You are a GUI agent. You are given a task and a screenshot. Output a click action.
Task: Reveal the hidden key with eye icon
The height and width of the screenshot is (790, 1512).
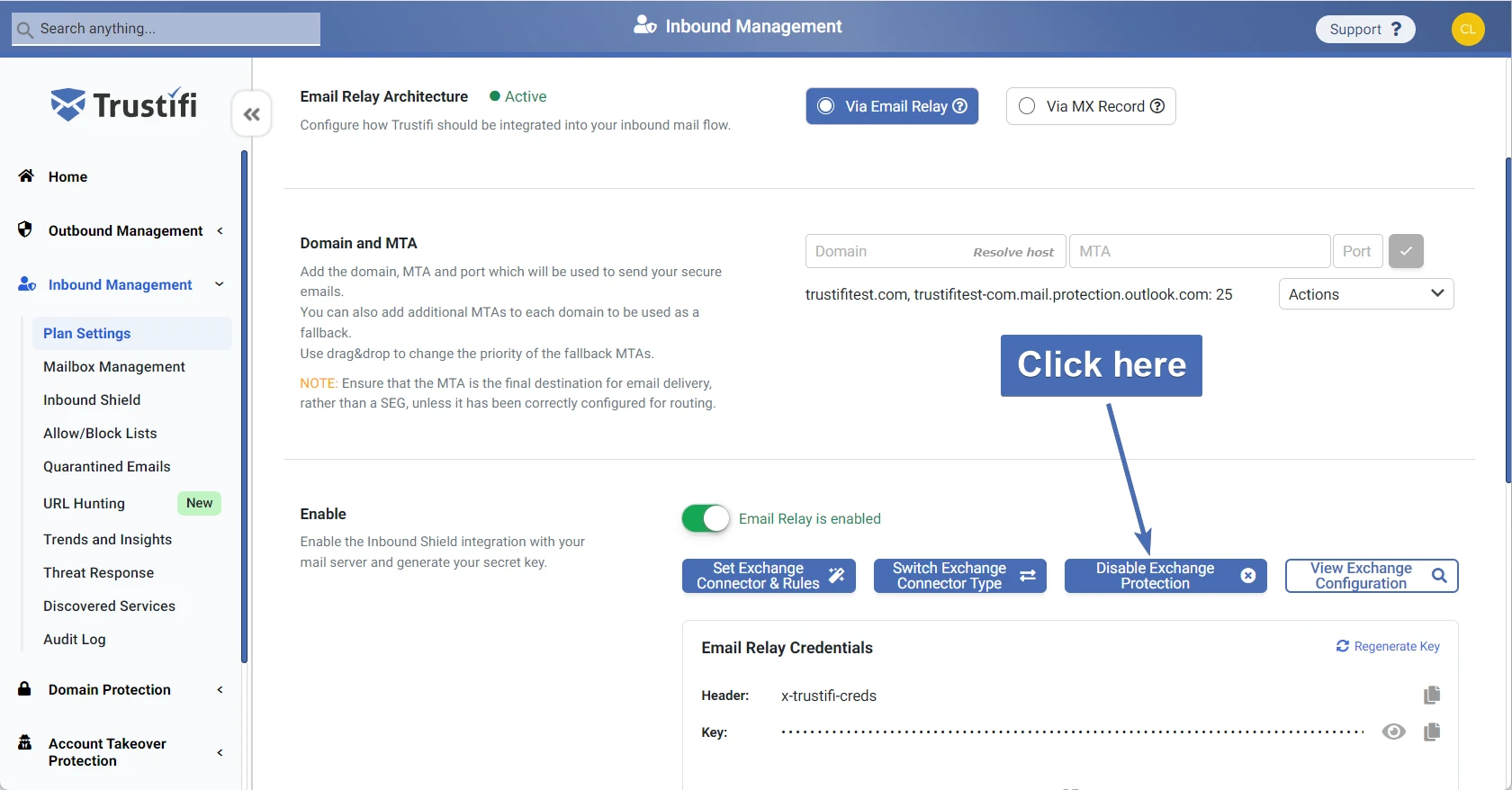click(1393, 732)
